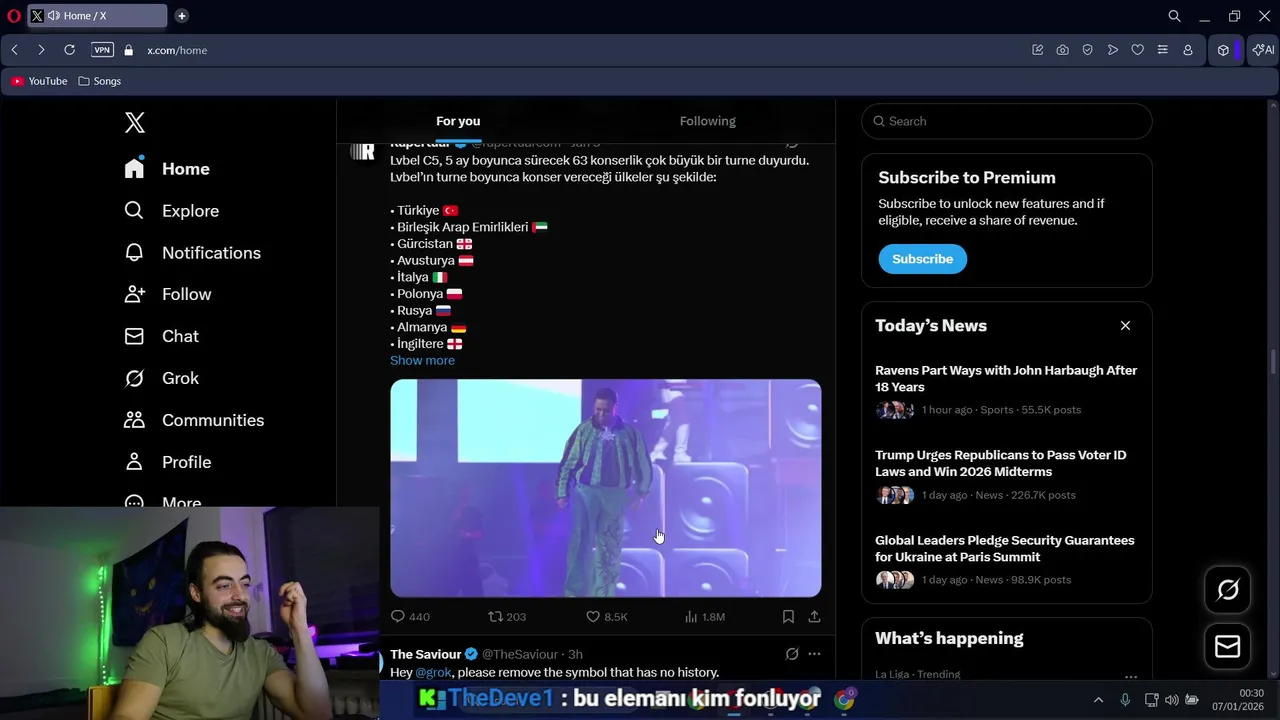Image resolution: width=1280 pixels, height=720 pixels.
Task: Like the Lvbel C5 tour tweet
Action: point(607,617)
